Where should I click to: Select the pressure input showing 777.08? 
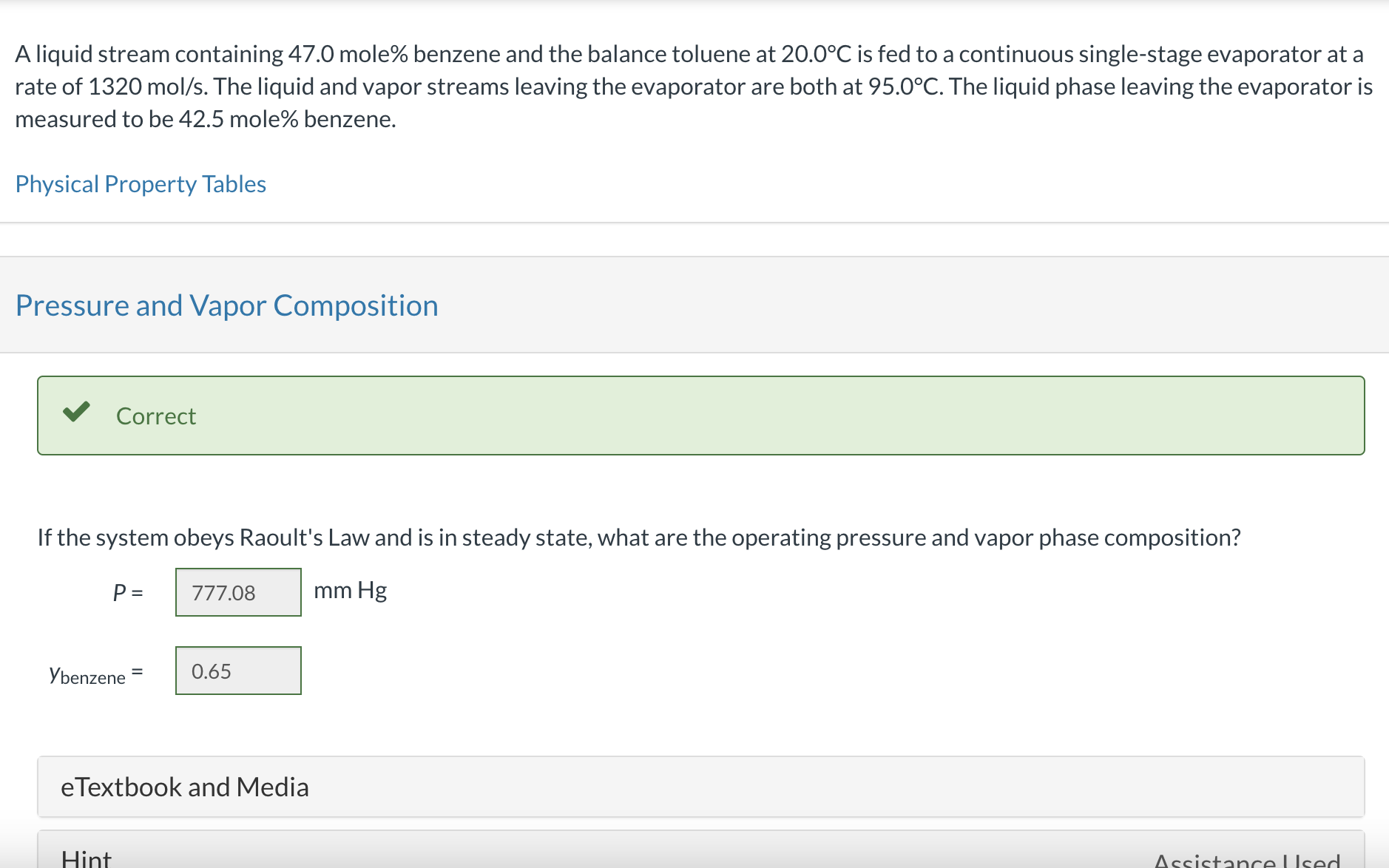click(237, 592)
